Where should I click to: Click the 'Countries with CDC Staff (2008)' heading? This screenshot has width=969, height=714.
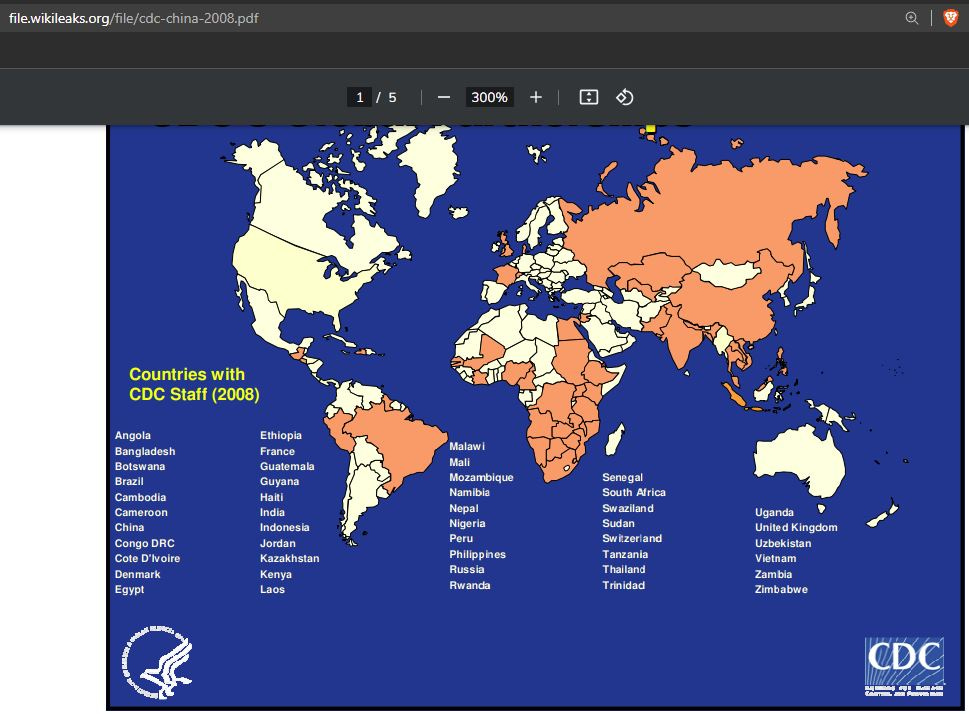pyautogui.click(x=194, y=384)
